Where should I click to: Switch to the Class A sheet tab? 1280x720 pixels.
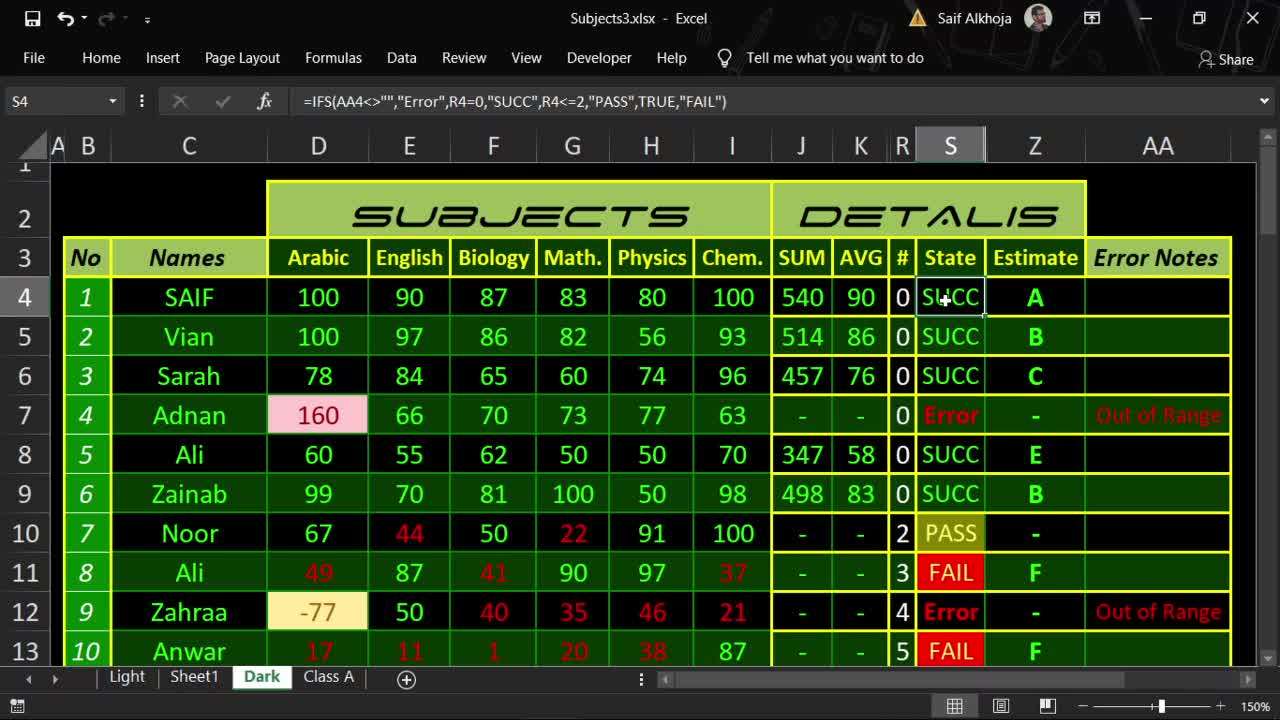(x=329, y=677)
